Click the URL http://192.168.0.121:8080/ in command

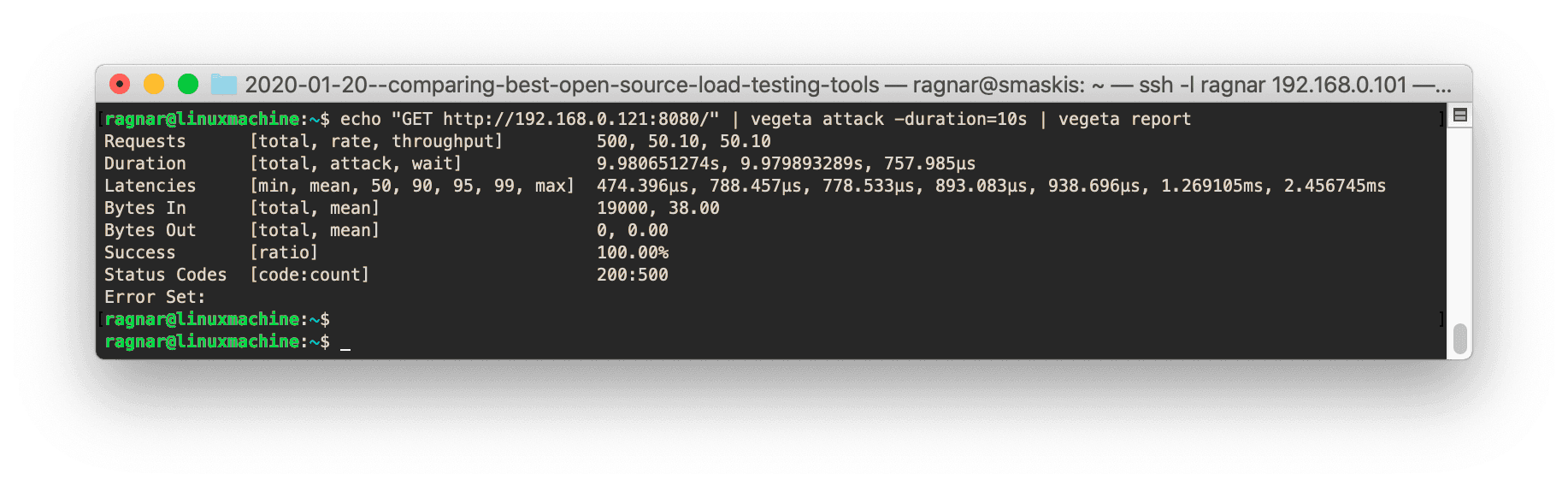coord(581,119)
